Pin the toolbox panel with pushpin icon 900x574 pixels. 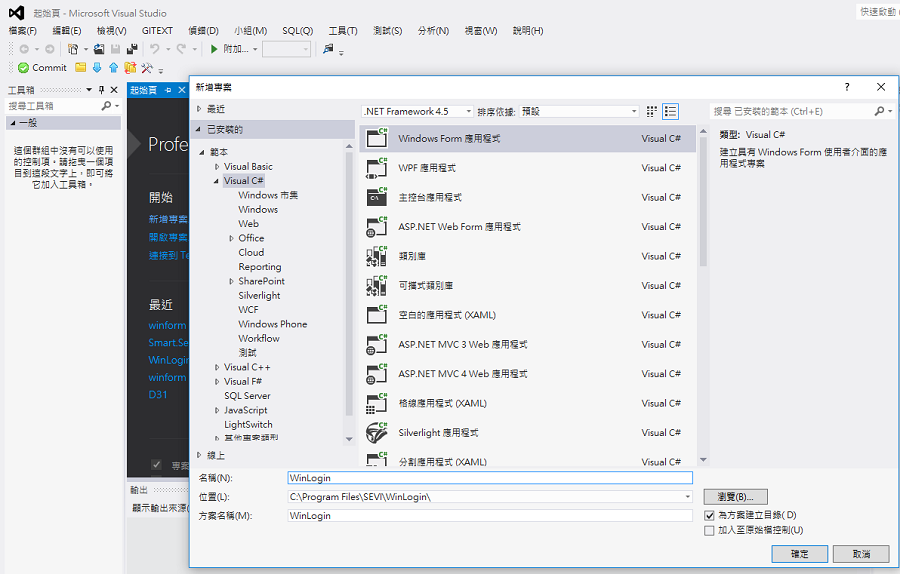(x=102, y=90)
